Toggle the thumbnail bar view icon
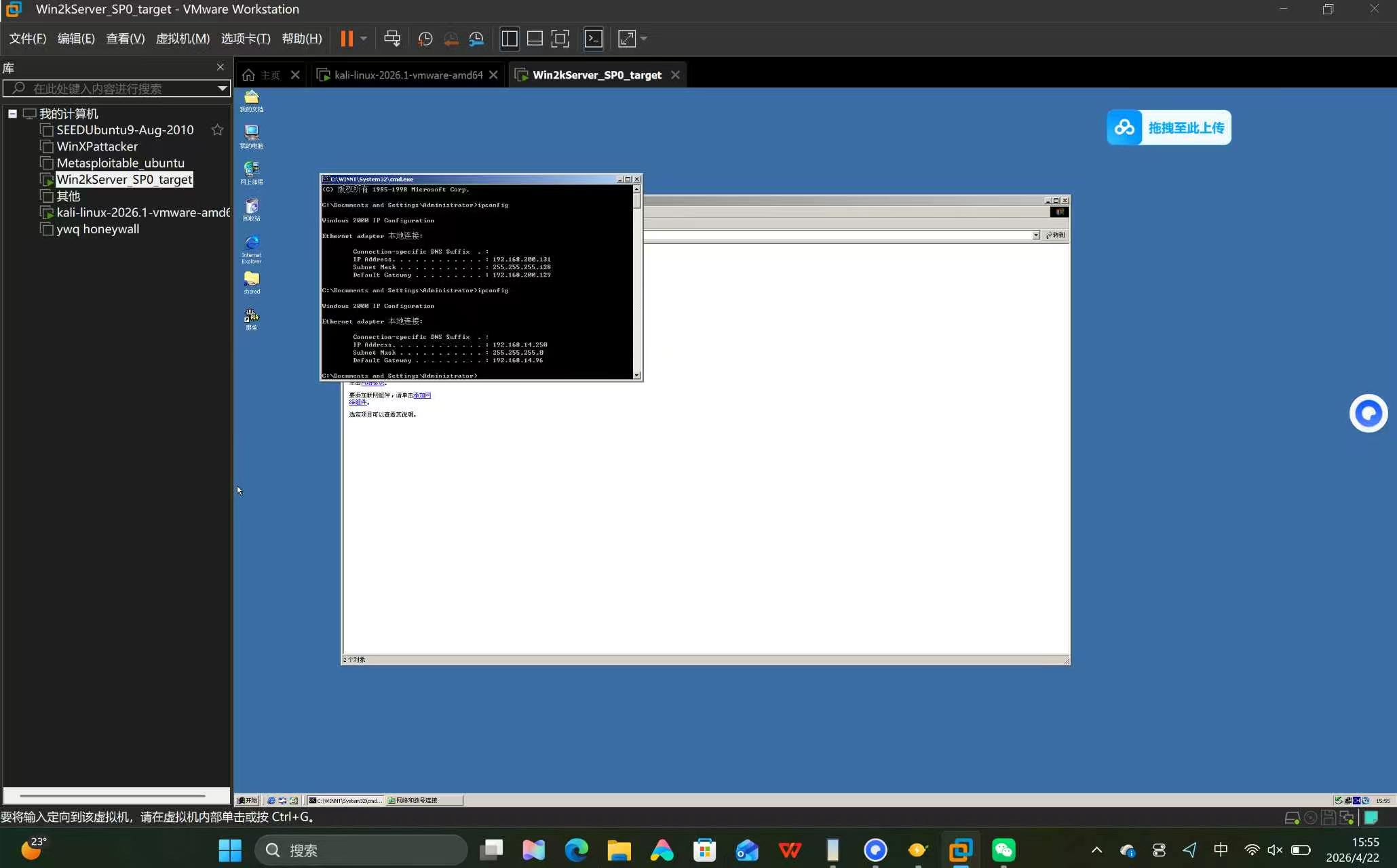Image resolution: width=1397 pixels, height=868 pixels. click(x=535, y=39)
